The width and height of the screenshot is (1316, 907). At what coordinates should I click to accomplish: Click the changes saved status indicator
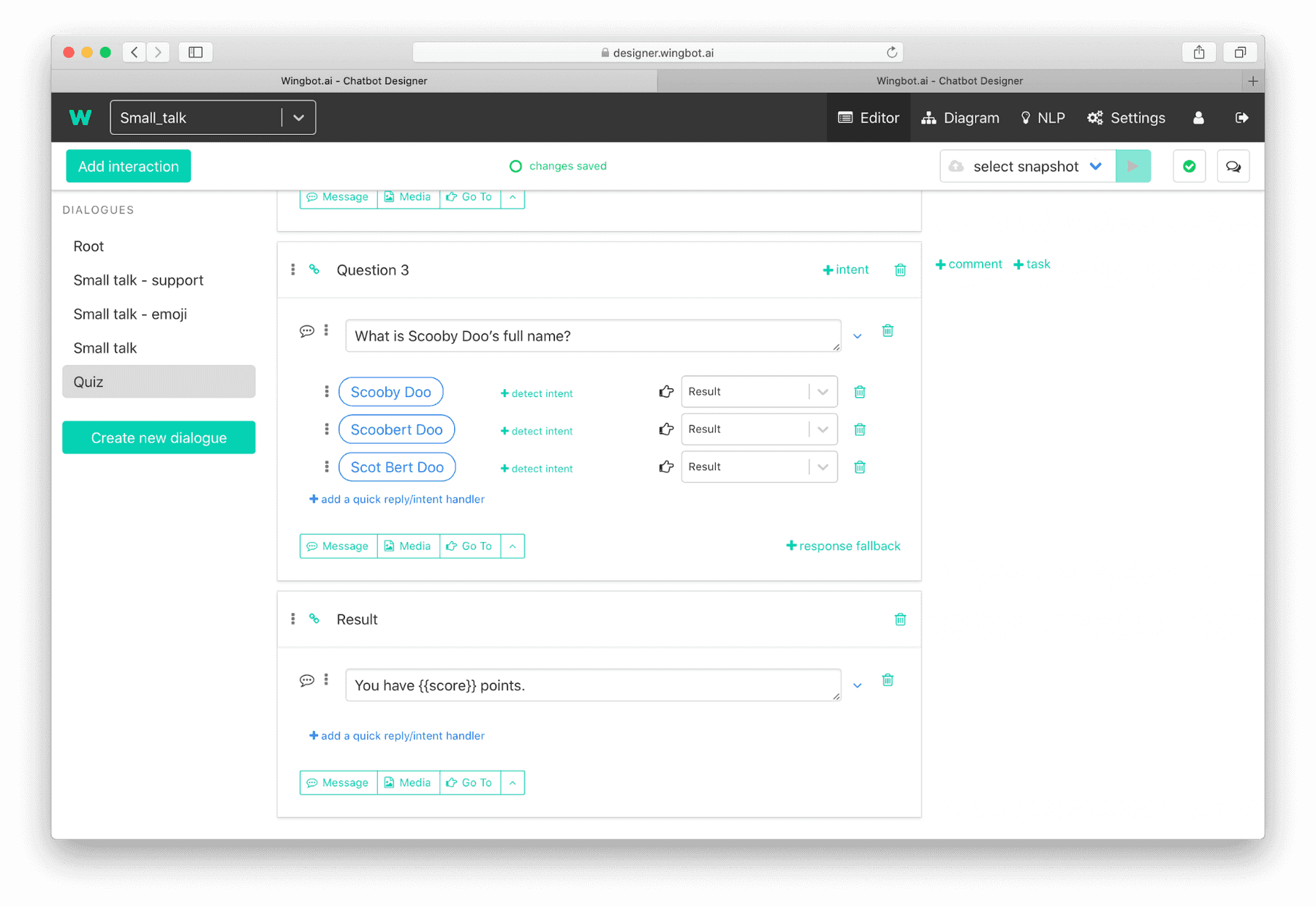pyautogui.click(x=558, y=166)
